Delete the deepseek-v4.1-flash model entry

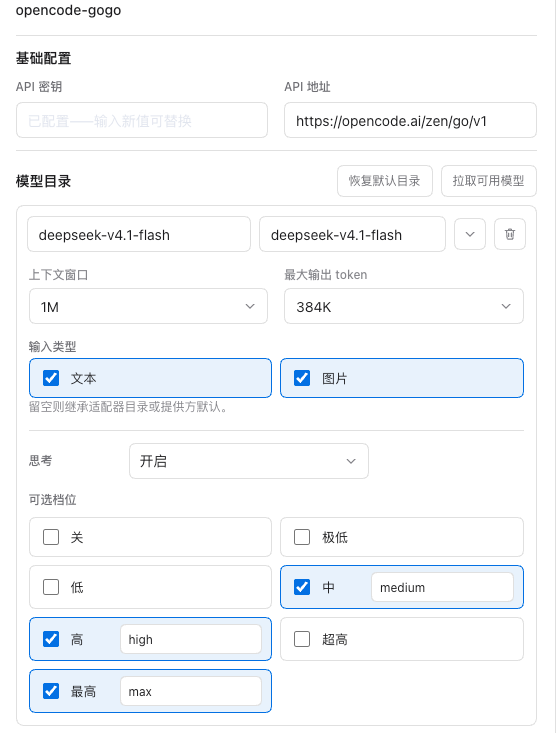tap(509, 234)
